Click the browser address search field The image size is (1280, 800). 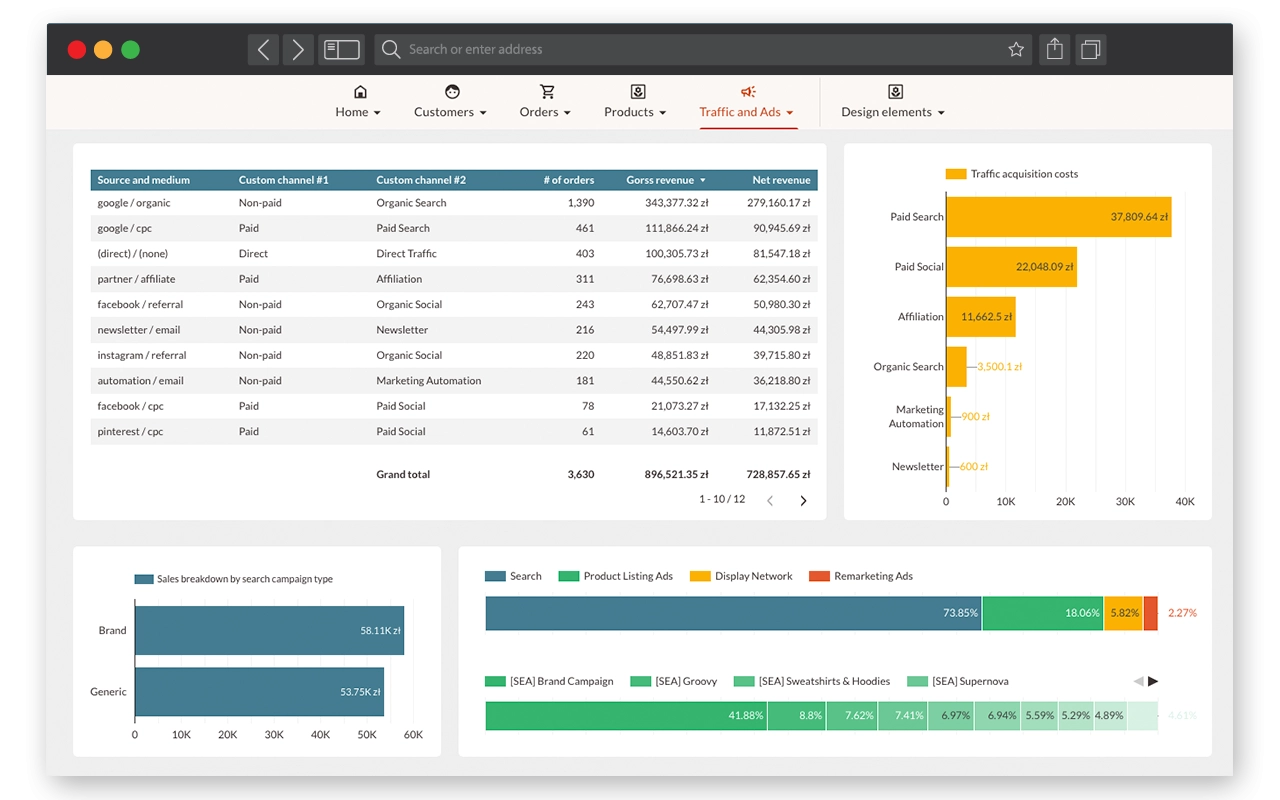coord(690,49)
